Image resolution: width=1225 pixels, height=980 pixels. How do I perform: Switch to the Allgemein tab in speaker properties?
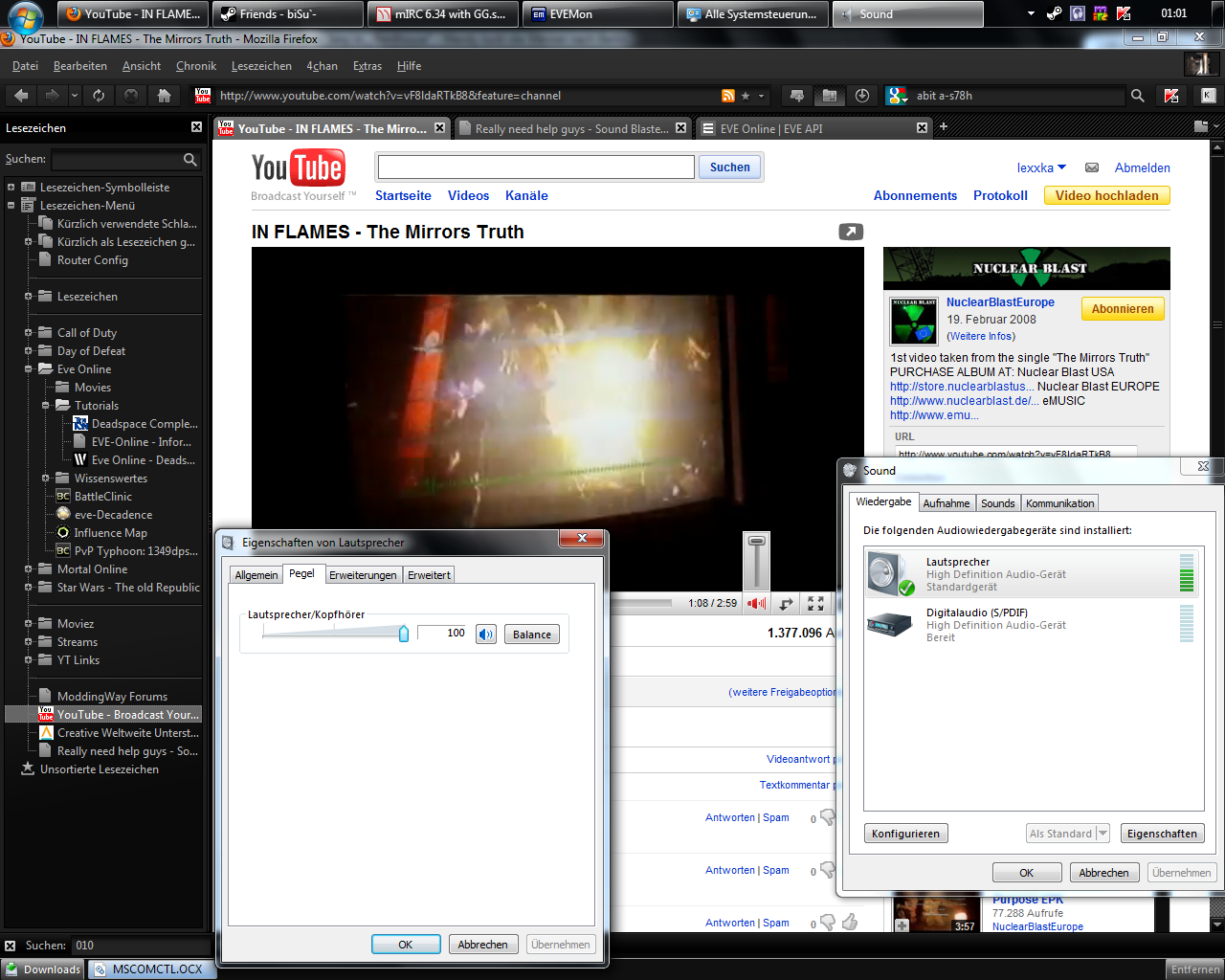coord(256,575)
